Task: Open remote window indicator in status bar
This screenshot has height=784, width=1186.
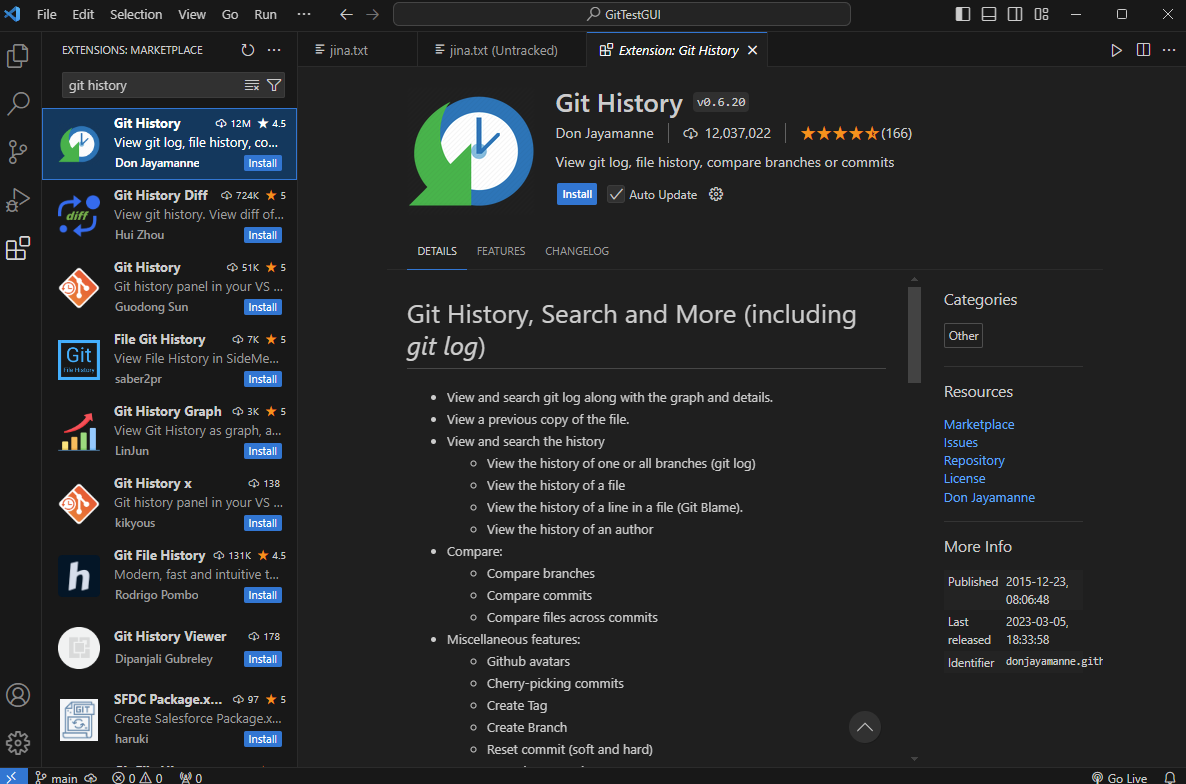Action: pos(12,777)
